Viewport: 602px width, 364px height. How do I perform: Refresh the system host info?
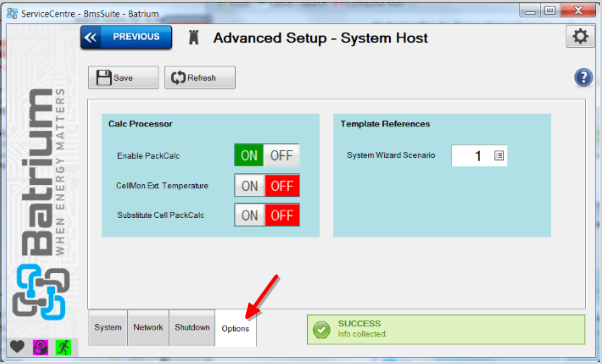200,78
